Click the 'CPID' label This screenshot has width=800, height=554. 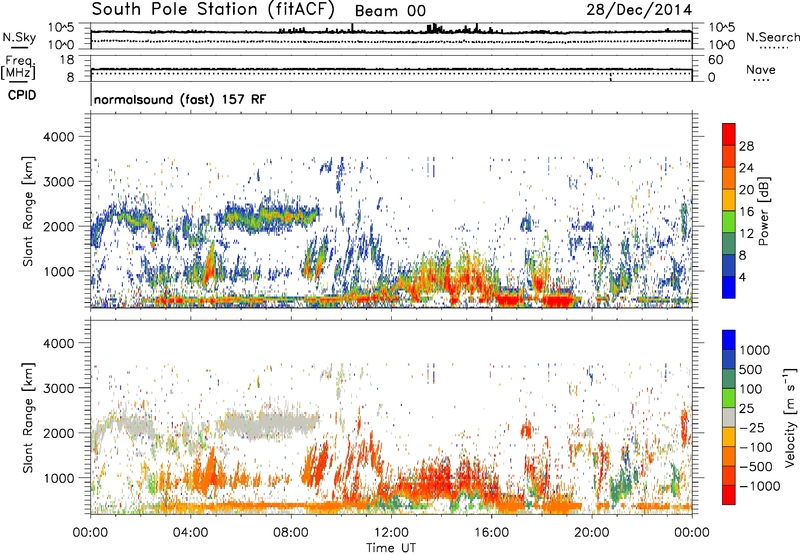coord(22,95)
